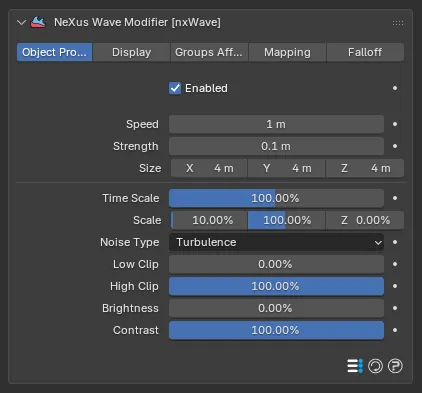422x393 pixels.
Task: Select the Size Y field
Action: pos(286,168)
